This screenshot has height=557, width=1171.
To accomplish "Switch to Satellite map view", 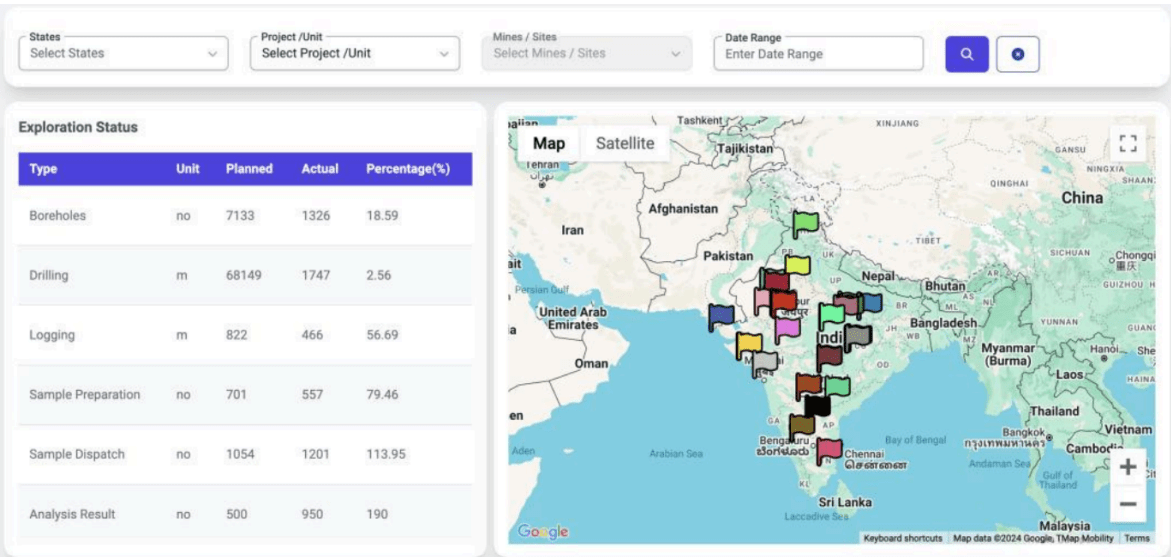I will (x=625, y=143).
